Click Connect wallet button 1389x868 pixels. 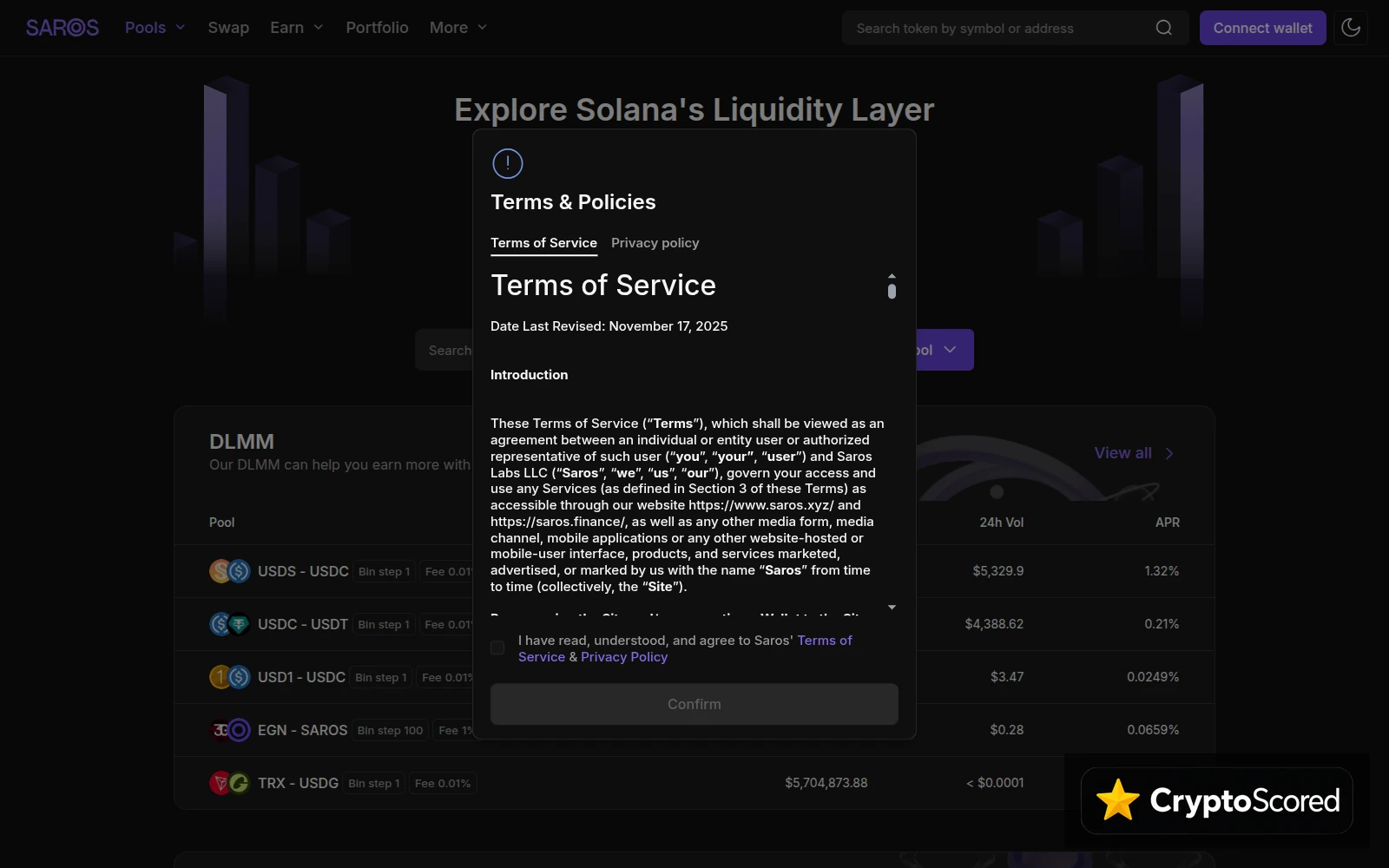[x=1262, y=28]
